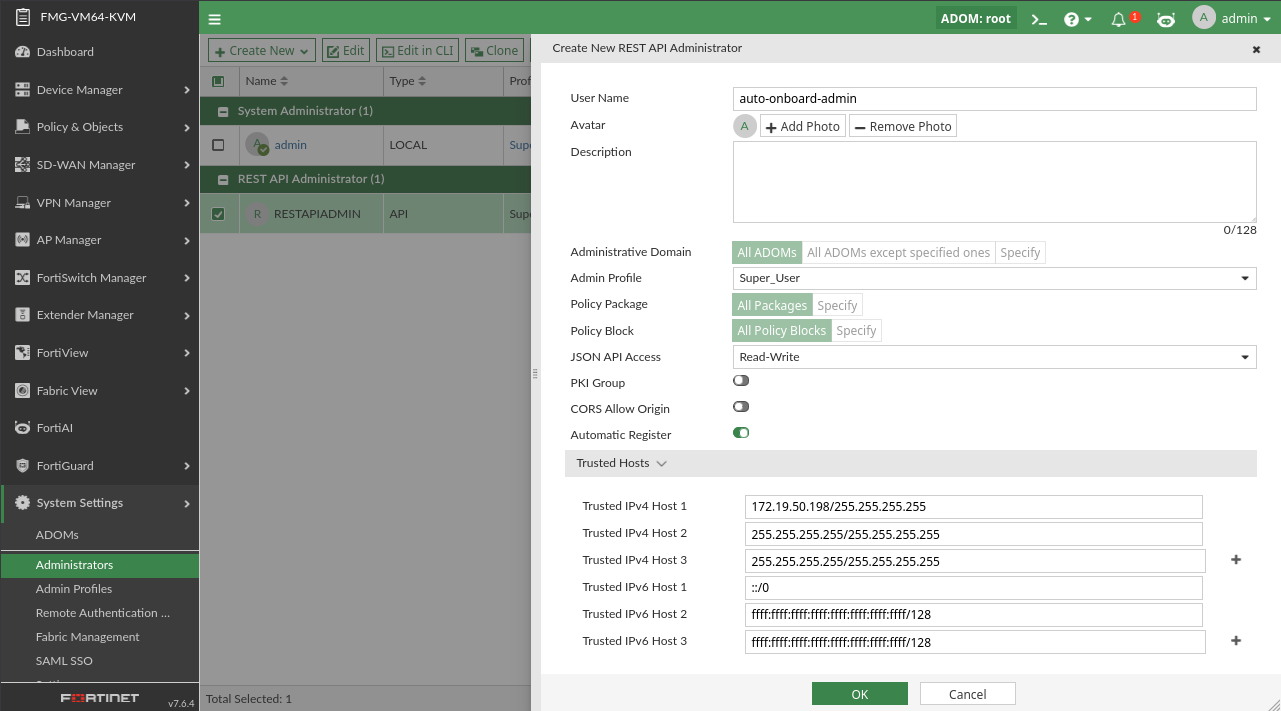Screen dimensions: 1281x711
Task: Click the OK button to save
Action: click(x=859, y=694)
